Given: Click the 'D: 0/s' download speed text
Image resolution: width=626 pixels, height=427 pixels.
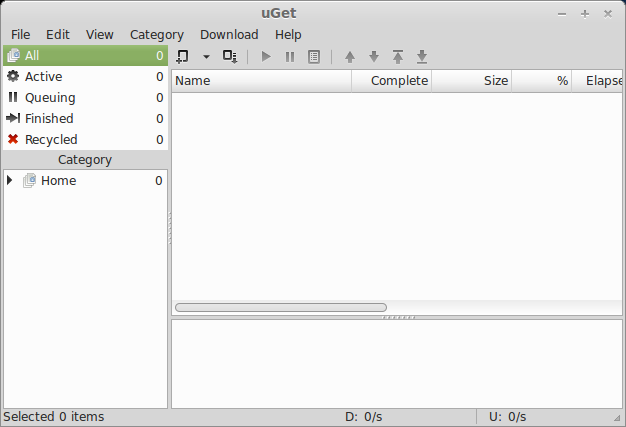Looking at the screenshot, I should click(363, 417).
